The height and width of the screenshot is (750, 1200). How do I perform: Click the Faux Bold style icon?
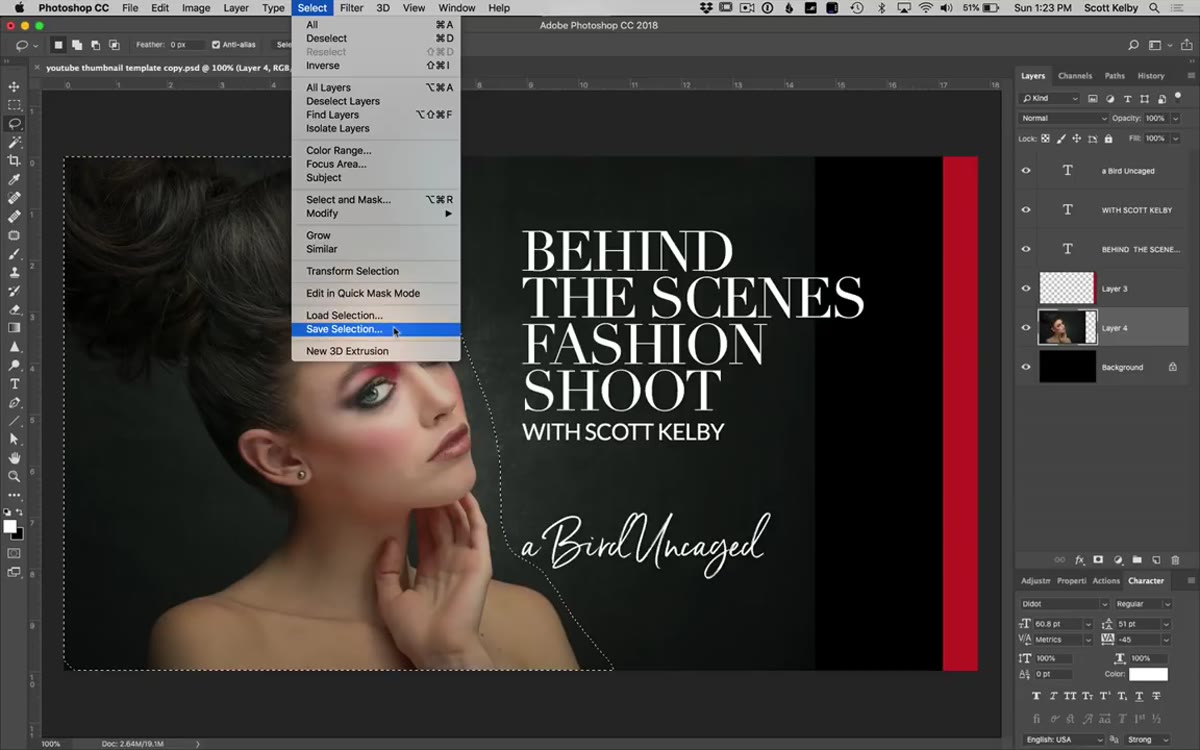pyautogui.click(x=1036, y=696)
